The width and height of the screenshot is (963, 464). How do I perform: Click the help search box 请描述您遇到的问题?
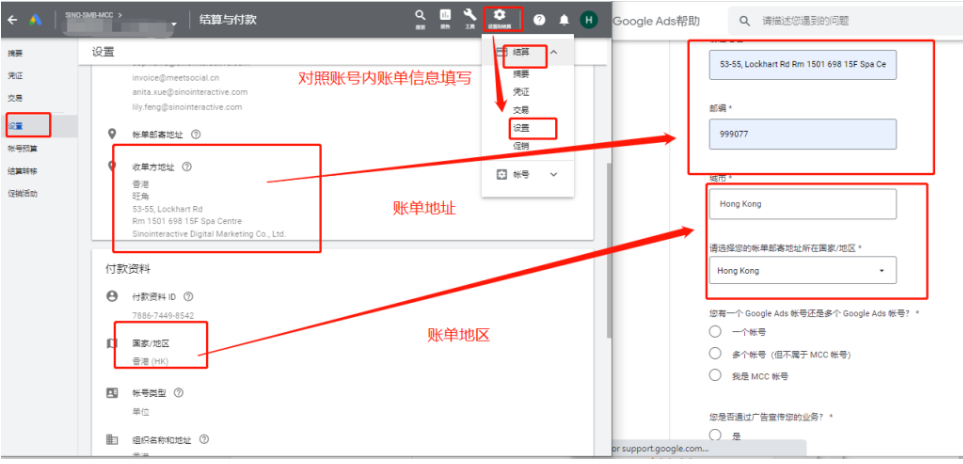click(845, 21)
